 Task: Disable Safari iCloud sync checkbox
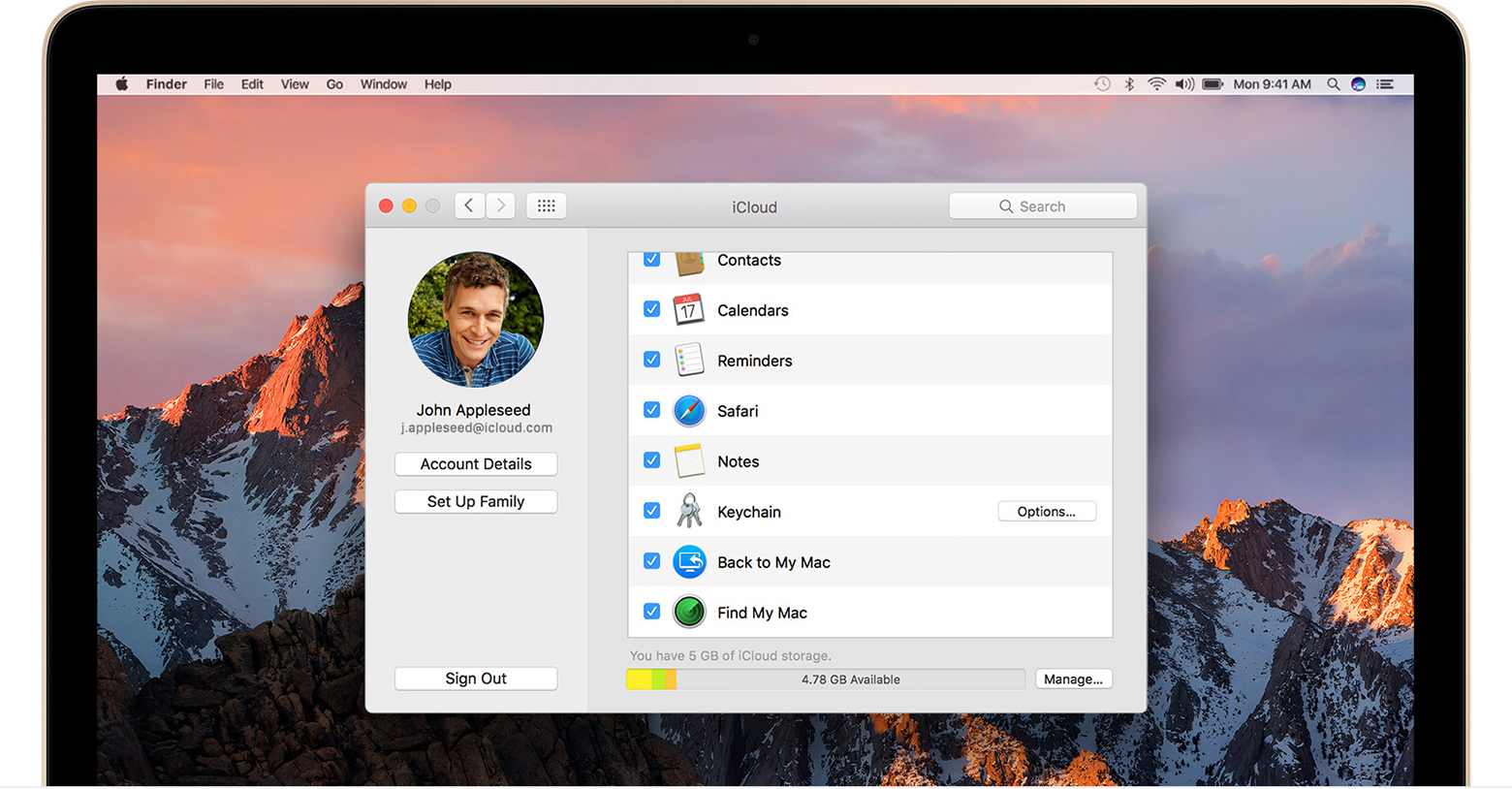(652, 410)
